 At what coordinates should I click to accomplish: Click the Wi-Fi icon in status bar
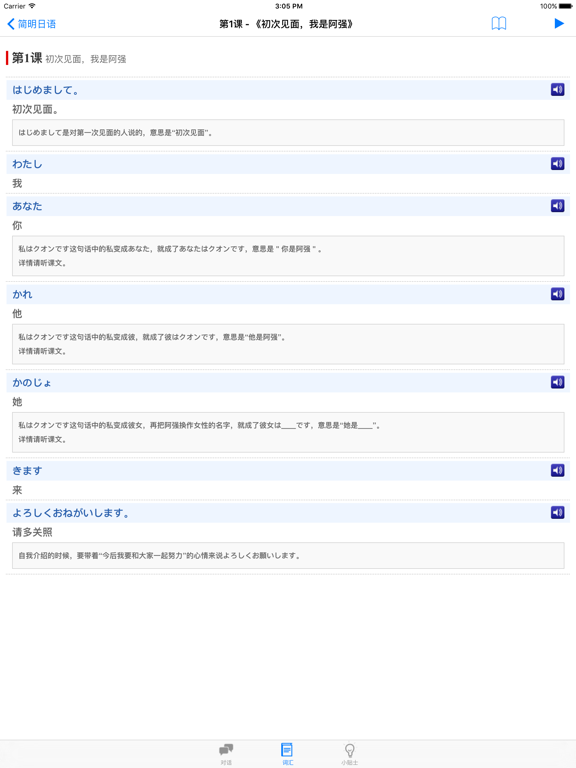[32, 6]
